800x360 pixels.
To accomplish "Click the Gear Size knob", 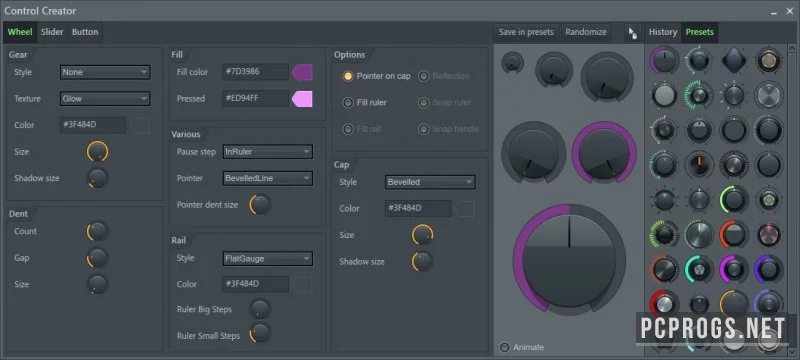I will pyautogui.click(x=97, y=152).
